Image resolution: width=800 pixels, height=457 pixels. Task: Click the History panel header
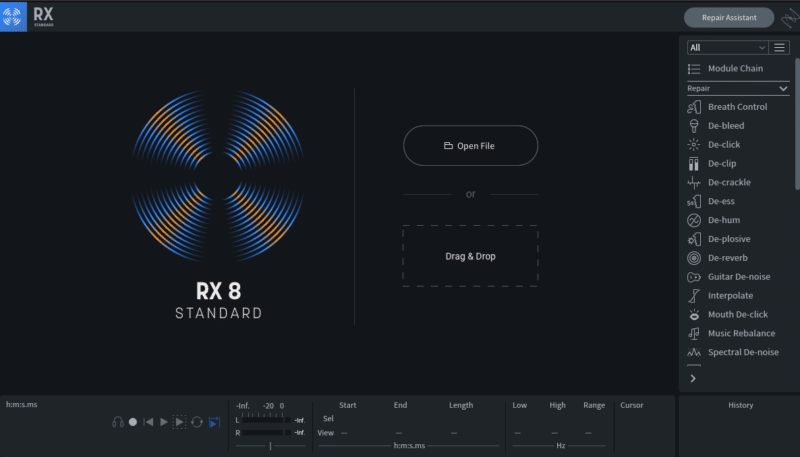point(740,405)
